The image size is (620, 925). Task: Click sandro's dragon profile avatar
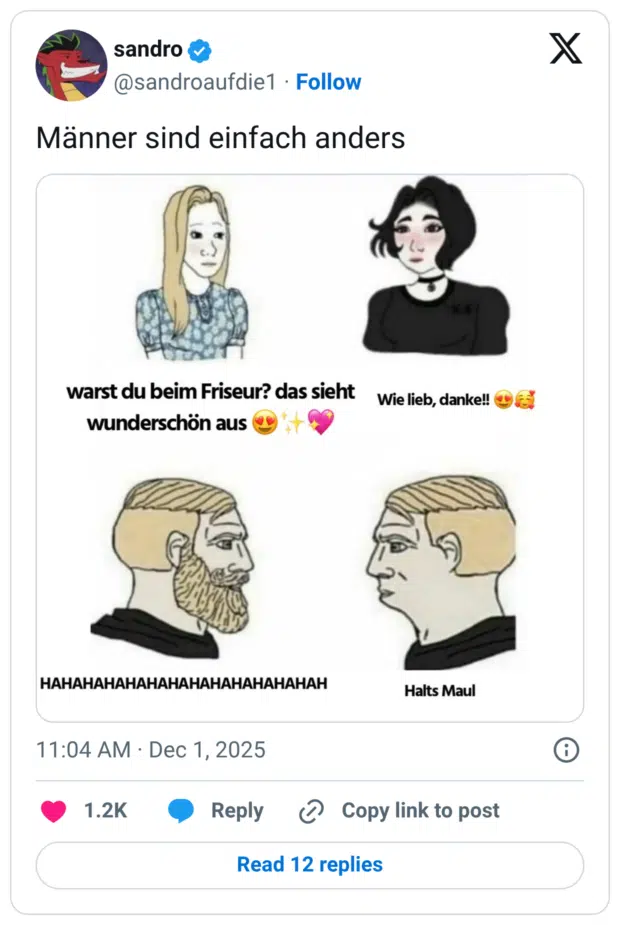coord(71,65)
